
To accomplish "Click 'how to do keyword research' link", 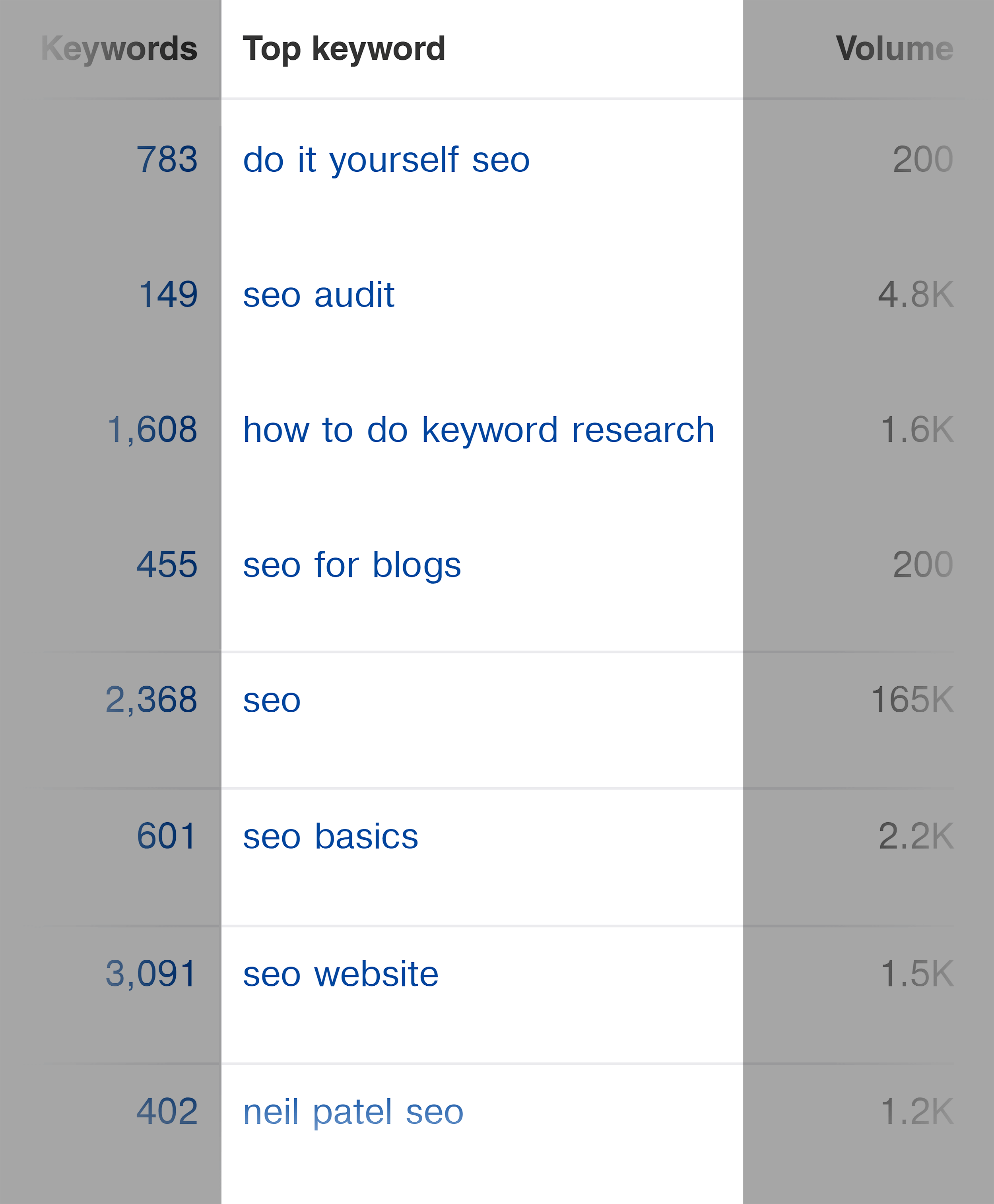I will click(479, 430).
